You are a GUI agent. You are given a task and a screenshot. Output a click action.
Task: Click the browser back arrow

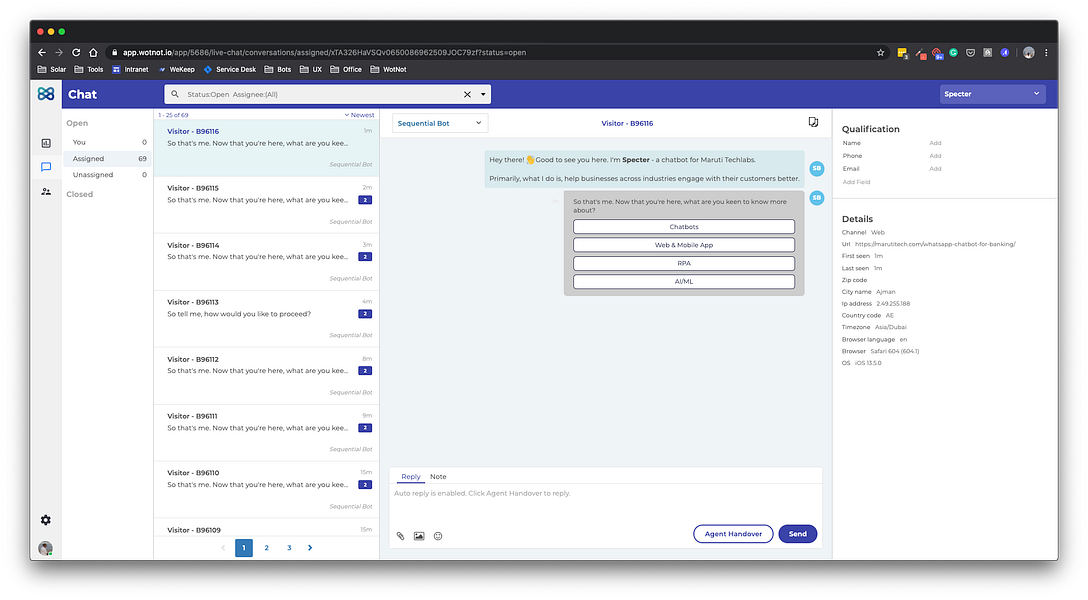(x=42, y=52)
